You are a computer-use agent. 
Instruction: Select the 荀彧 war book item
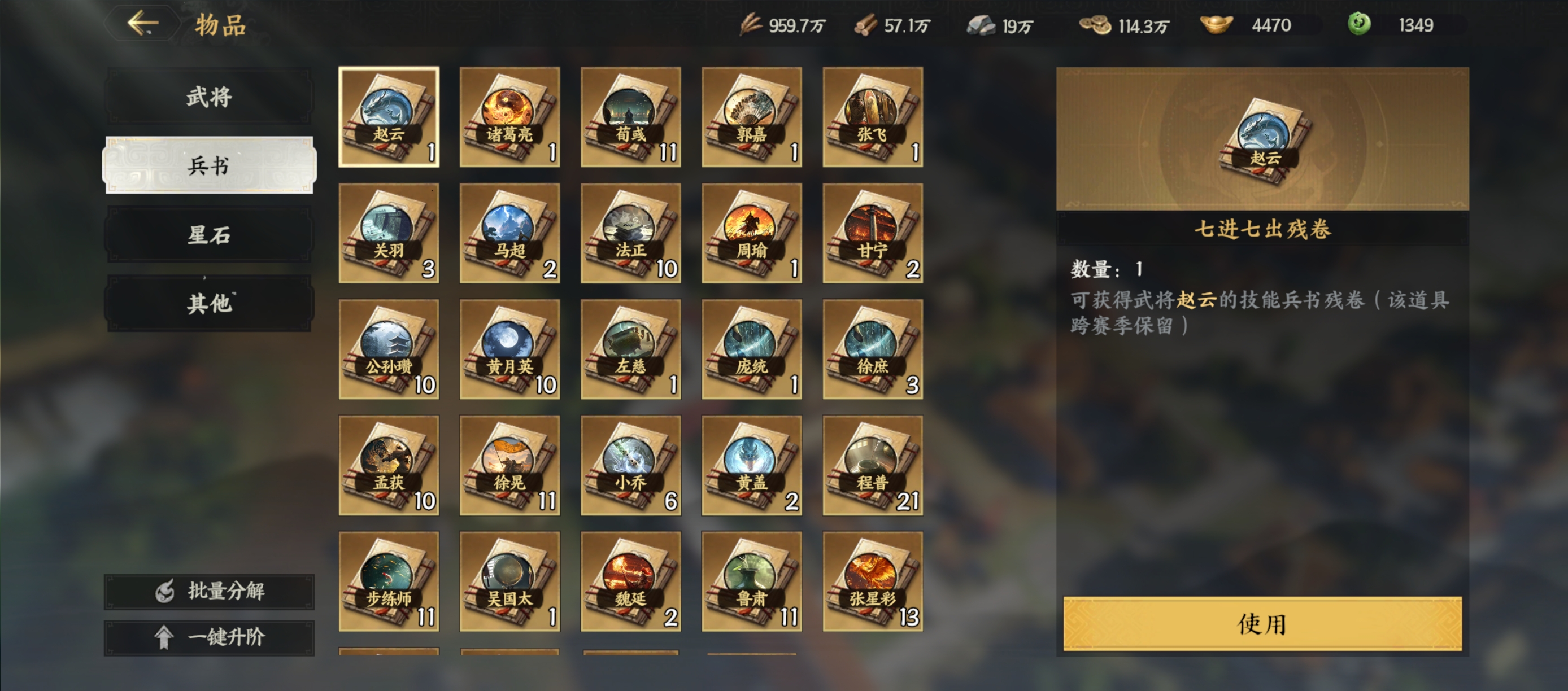pyautogui.click(x=630, y=117)
